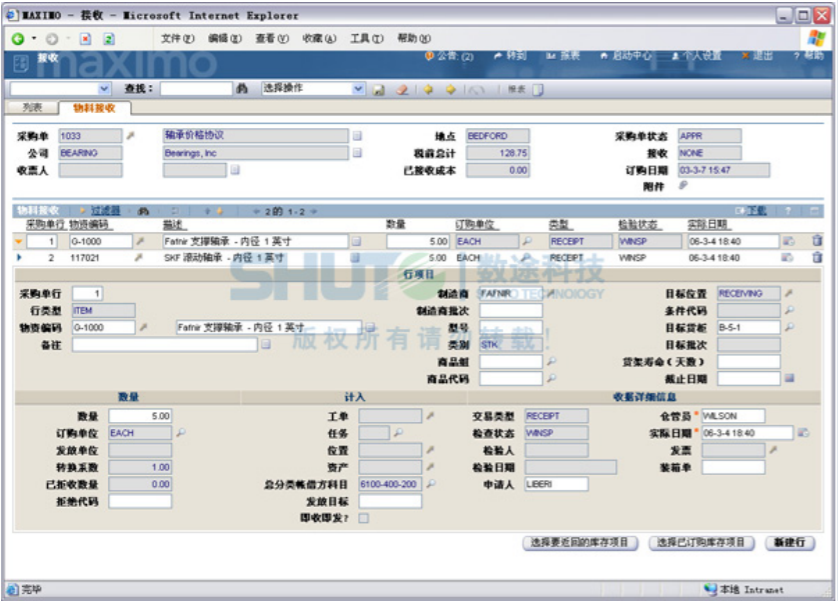Delete row 2 117021 with trash icon
This screenshot has width=838, height=601.
pyautogui.click(x=817, y=257)
